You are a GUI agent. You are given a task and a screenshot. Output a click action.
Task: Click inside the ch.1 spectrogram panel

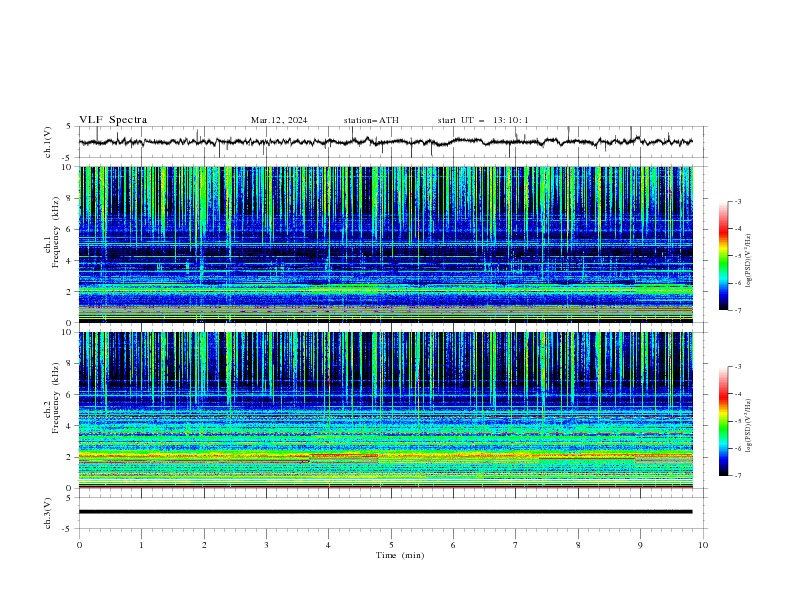click(385, 244)
